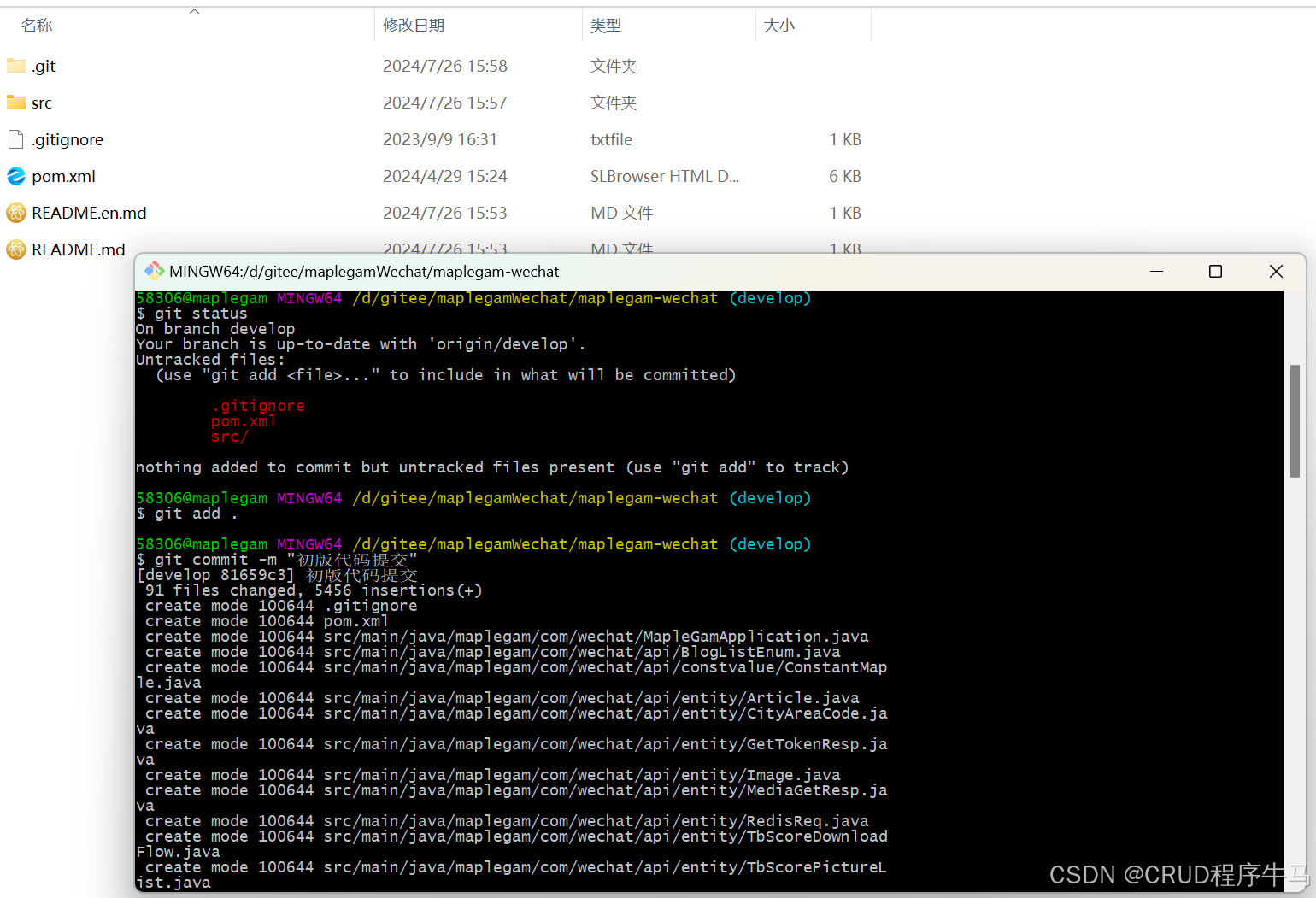The height and width of the screenshot is (898, 1316).
Task: Click the .git folder icon
Action: pos(16,66)
